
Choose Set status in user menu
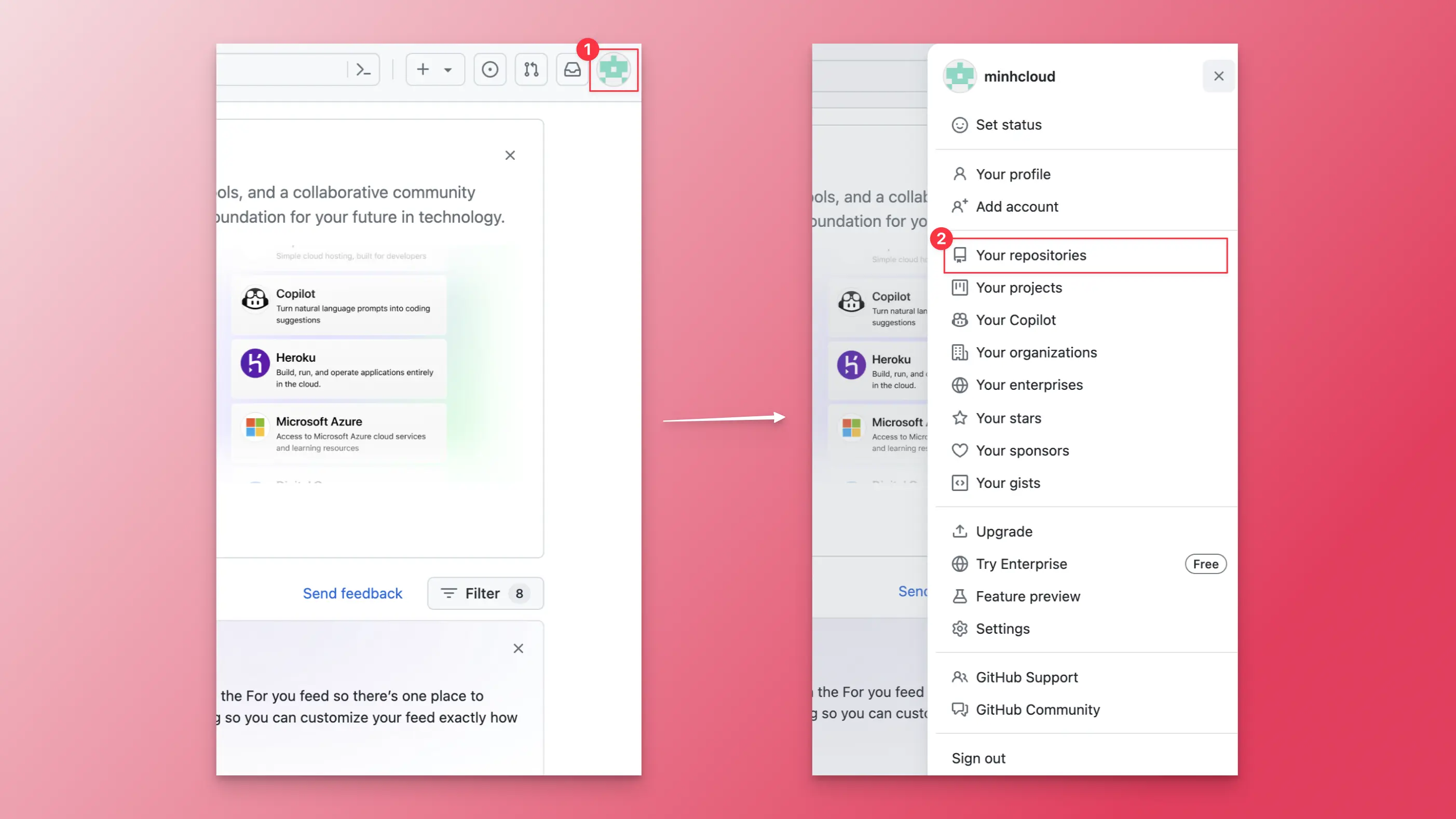pyautogui.click(x=1085, y=125)
